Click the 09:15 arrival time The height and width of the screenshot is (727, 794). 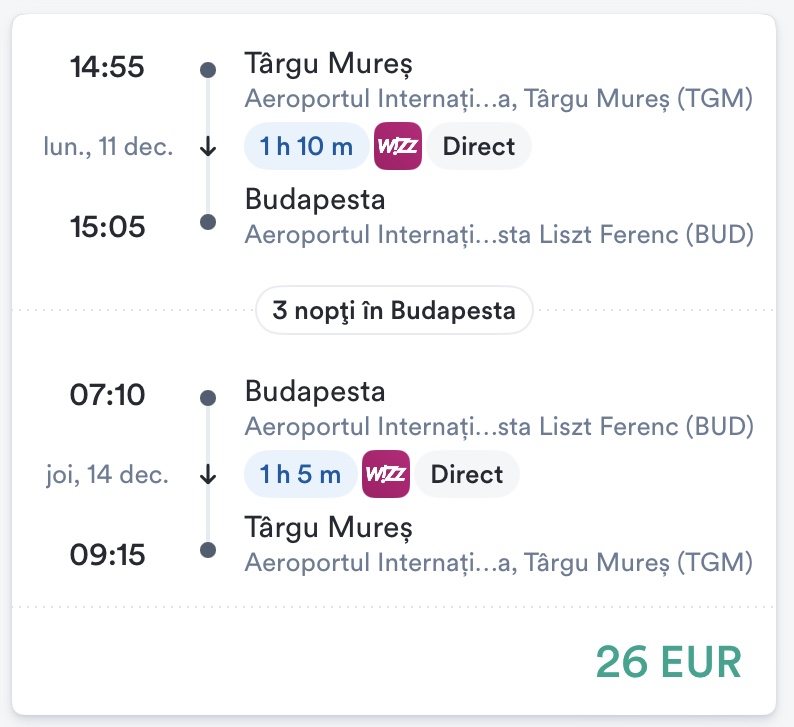(x=107, y=553)
